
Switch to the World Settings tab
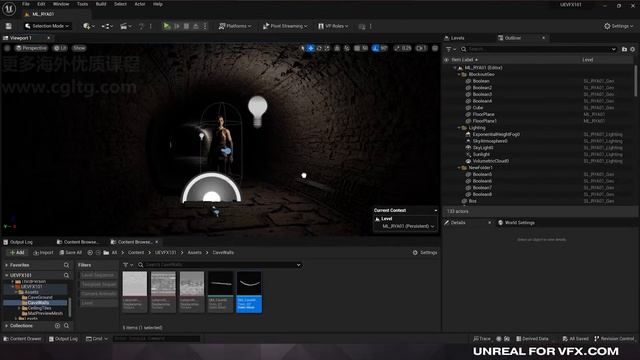pos(516,223)
